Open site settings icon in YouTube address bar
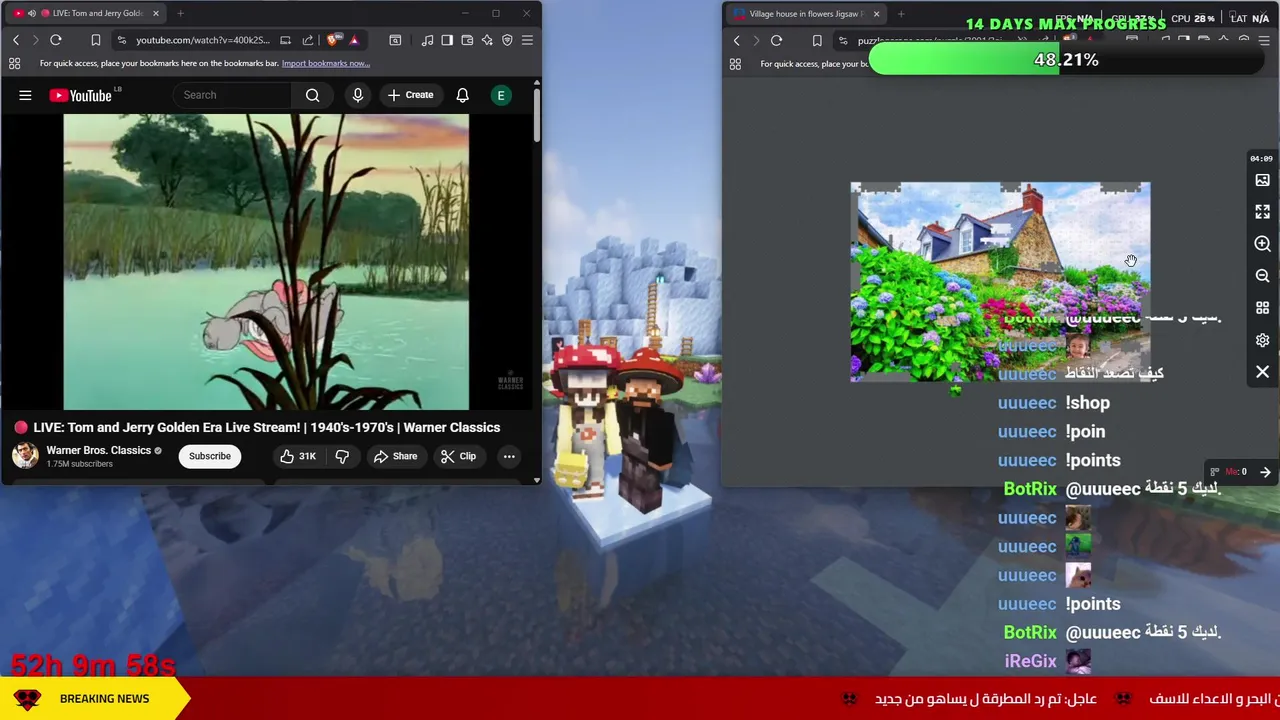The height and width of the screenshot is (720, 1280). pos(121,40)
